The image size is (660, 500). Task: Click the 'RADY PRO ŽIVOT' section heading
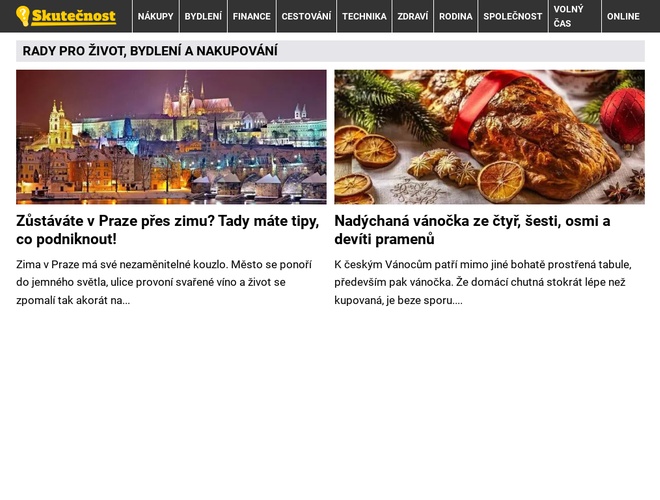(x=150, y=51)
